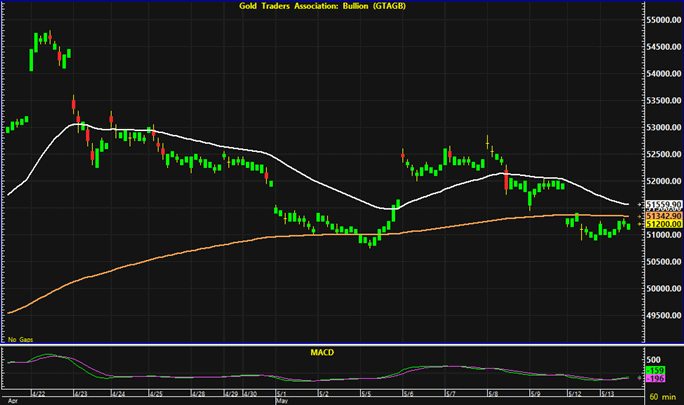Click the No Gaps label
The image size is (684, 405).
pyautogui.click(x=19, y=340)
